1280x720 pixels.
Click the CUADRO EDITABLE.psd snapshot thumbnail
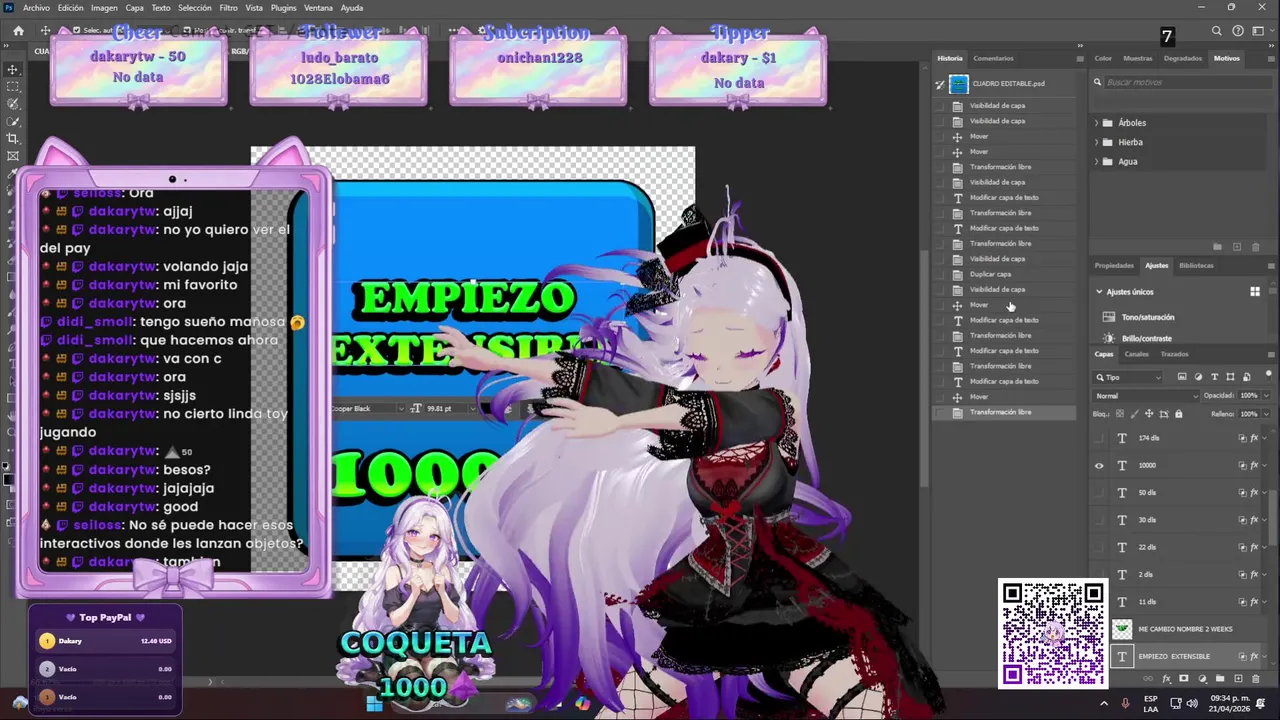pyautogui.click(x=959, y=84)
